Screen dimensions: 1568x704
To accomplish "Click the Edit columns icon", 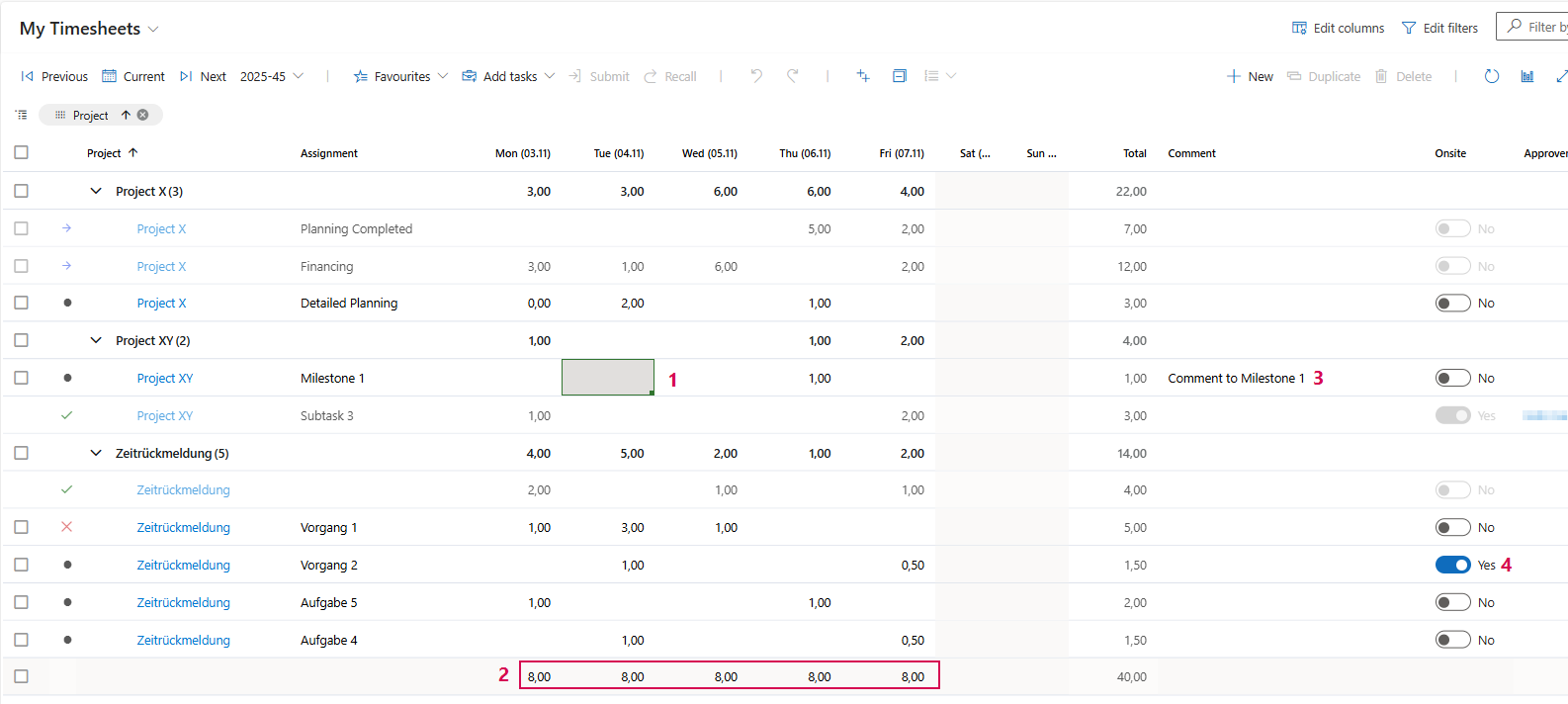I will coord(1299,28).
